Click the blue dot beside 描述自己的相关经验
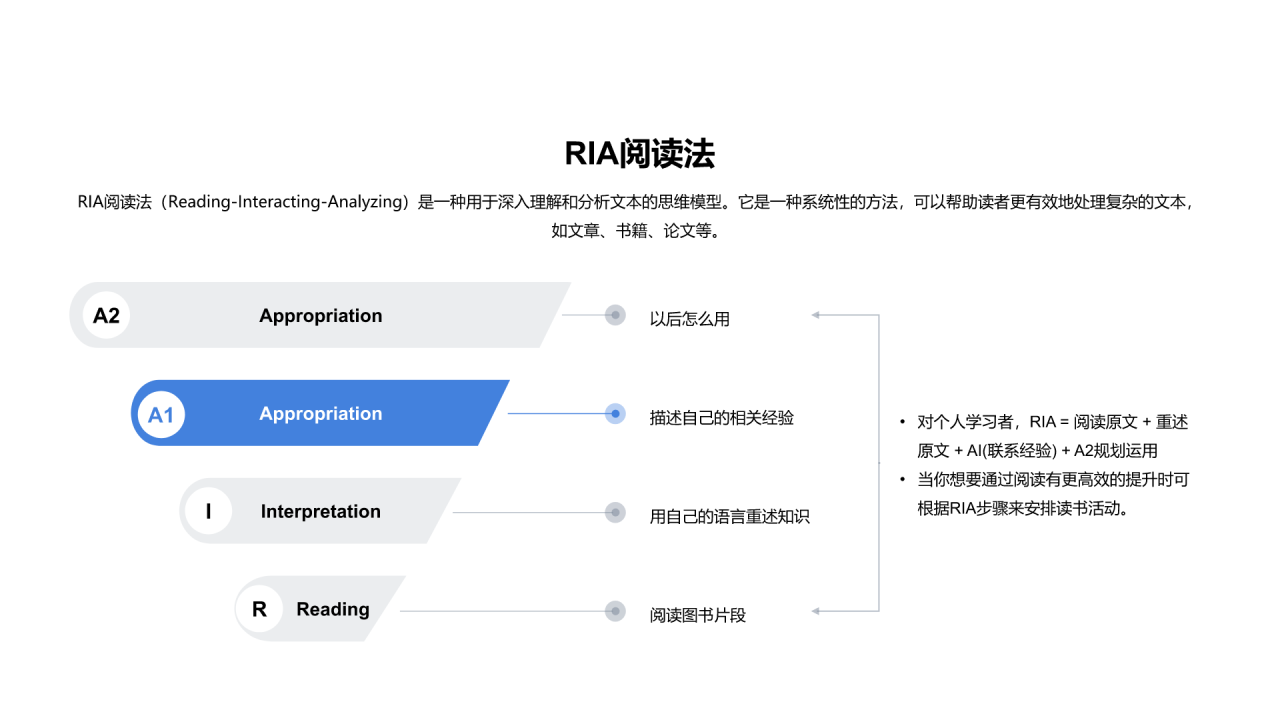The image size is (1280, 720). (x=615, y=414)
